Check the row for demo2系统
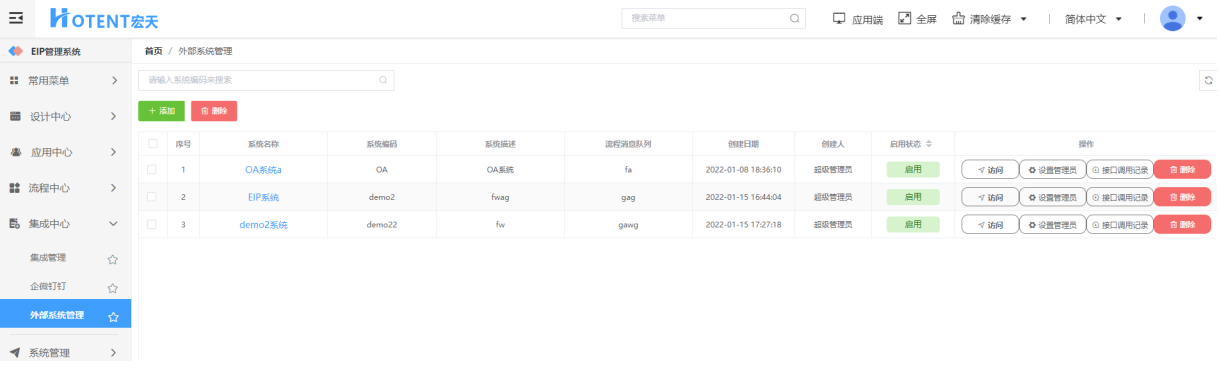This screenshot has height=371, width=1221. [152, 224]
